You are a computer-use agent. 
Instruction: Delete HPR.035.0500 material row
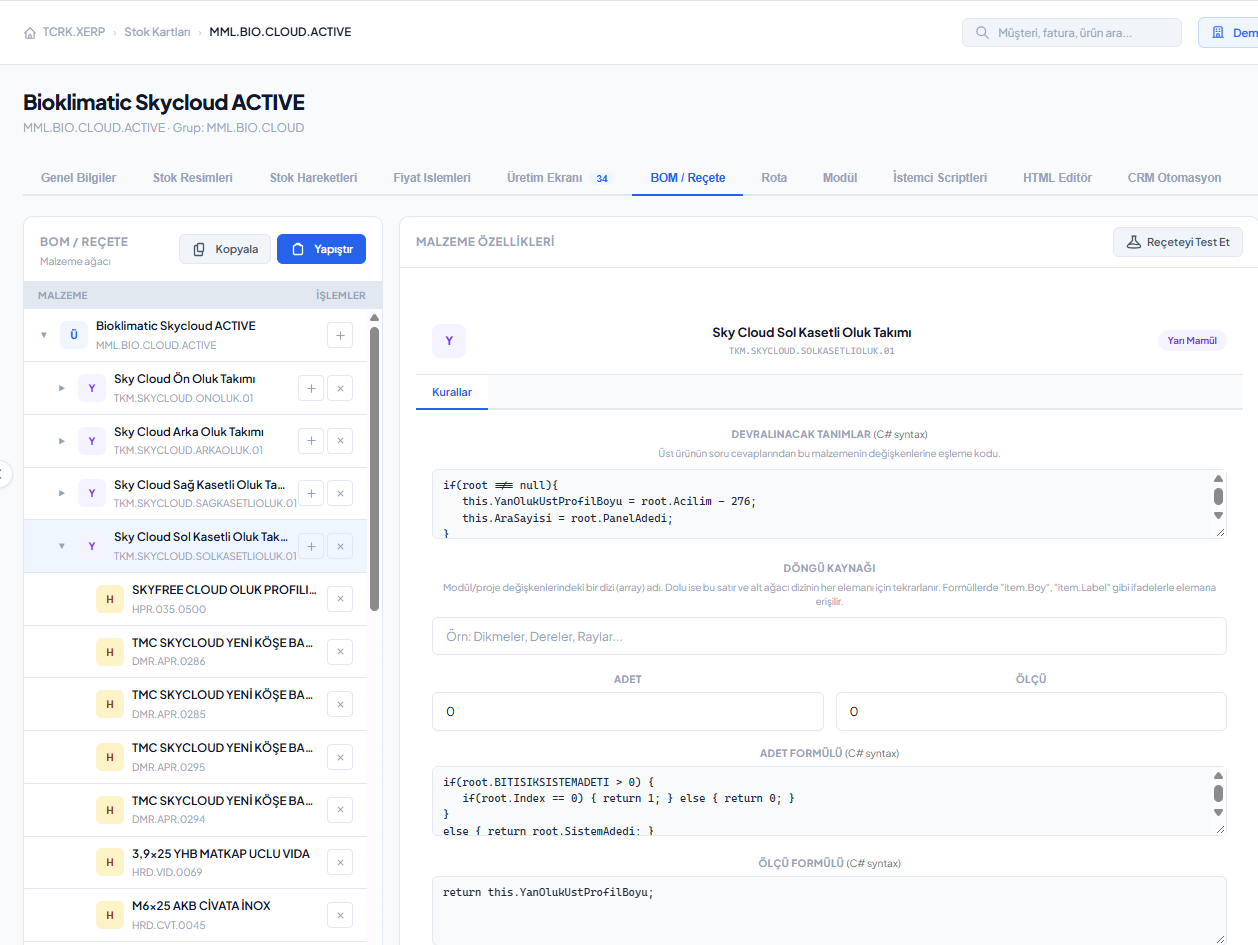pyautogui.click(x=340, y=599)
